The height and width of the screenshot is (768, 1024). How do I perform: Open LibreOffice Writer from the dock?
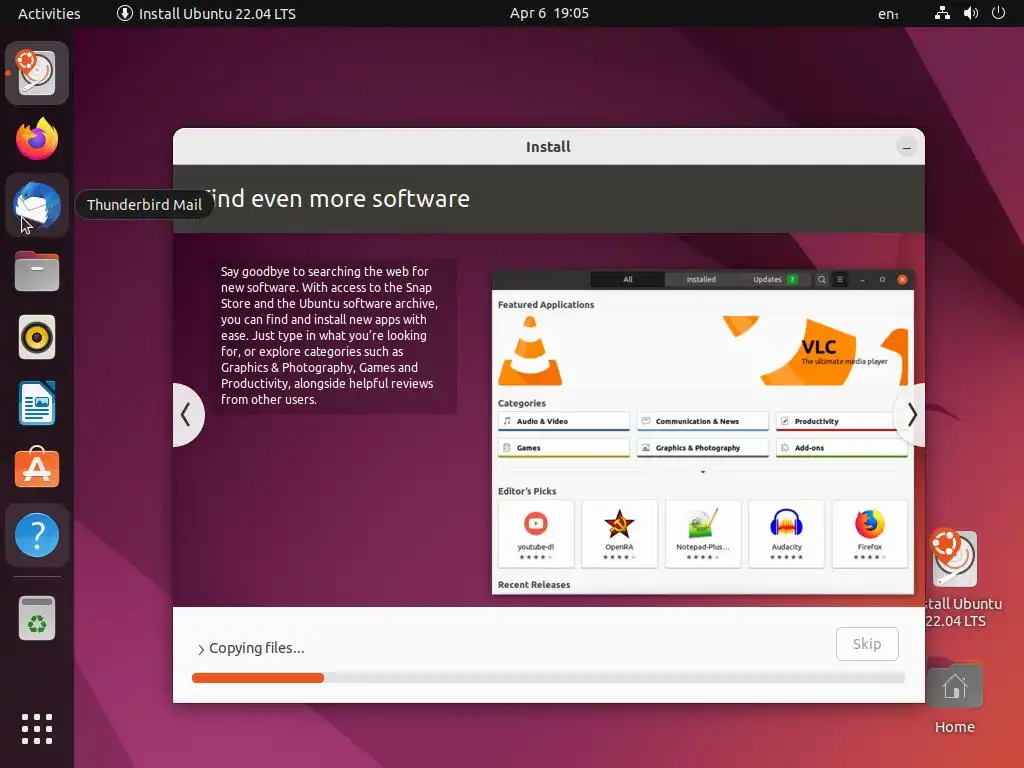pos(37,403)
